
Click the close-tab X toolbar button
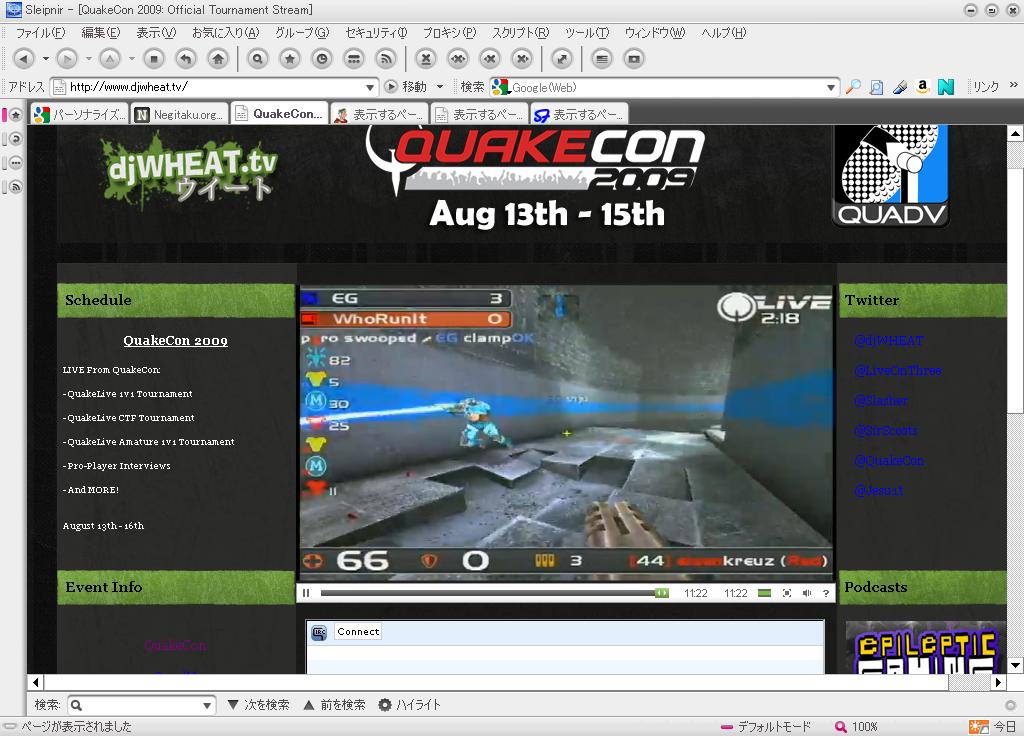click(x=426, y=59)
